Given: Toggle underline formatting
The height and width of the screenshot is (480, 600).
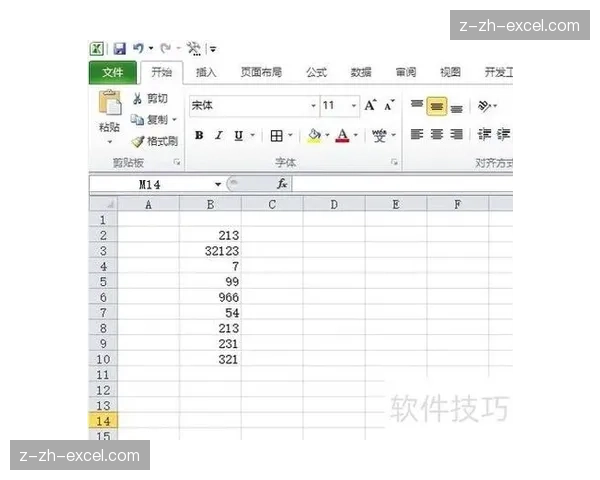Looking at the screenshot, I should (238, 135).
